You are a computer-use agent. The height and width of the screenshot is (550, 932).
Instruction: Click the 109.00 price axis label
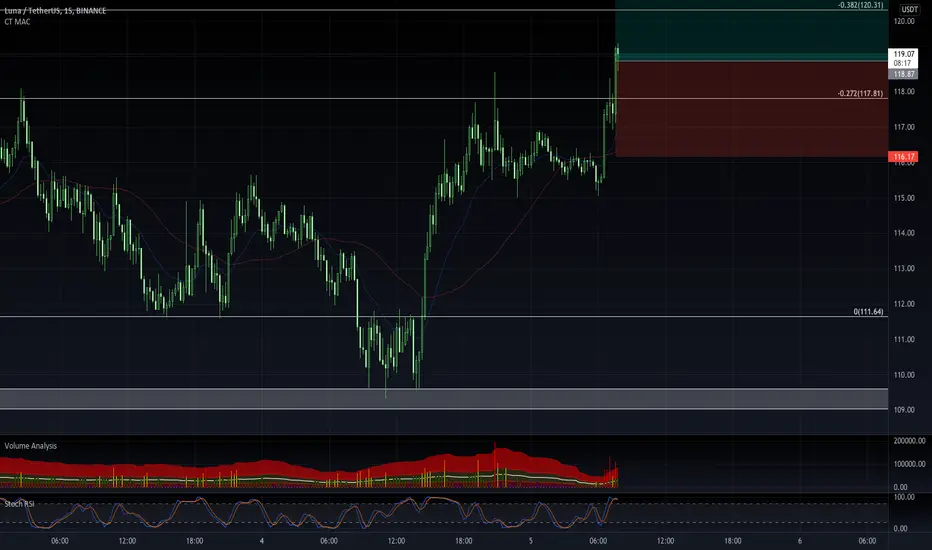click(x=904, y=410)
